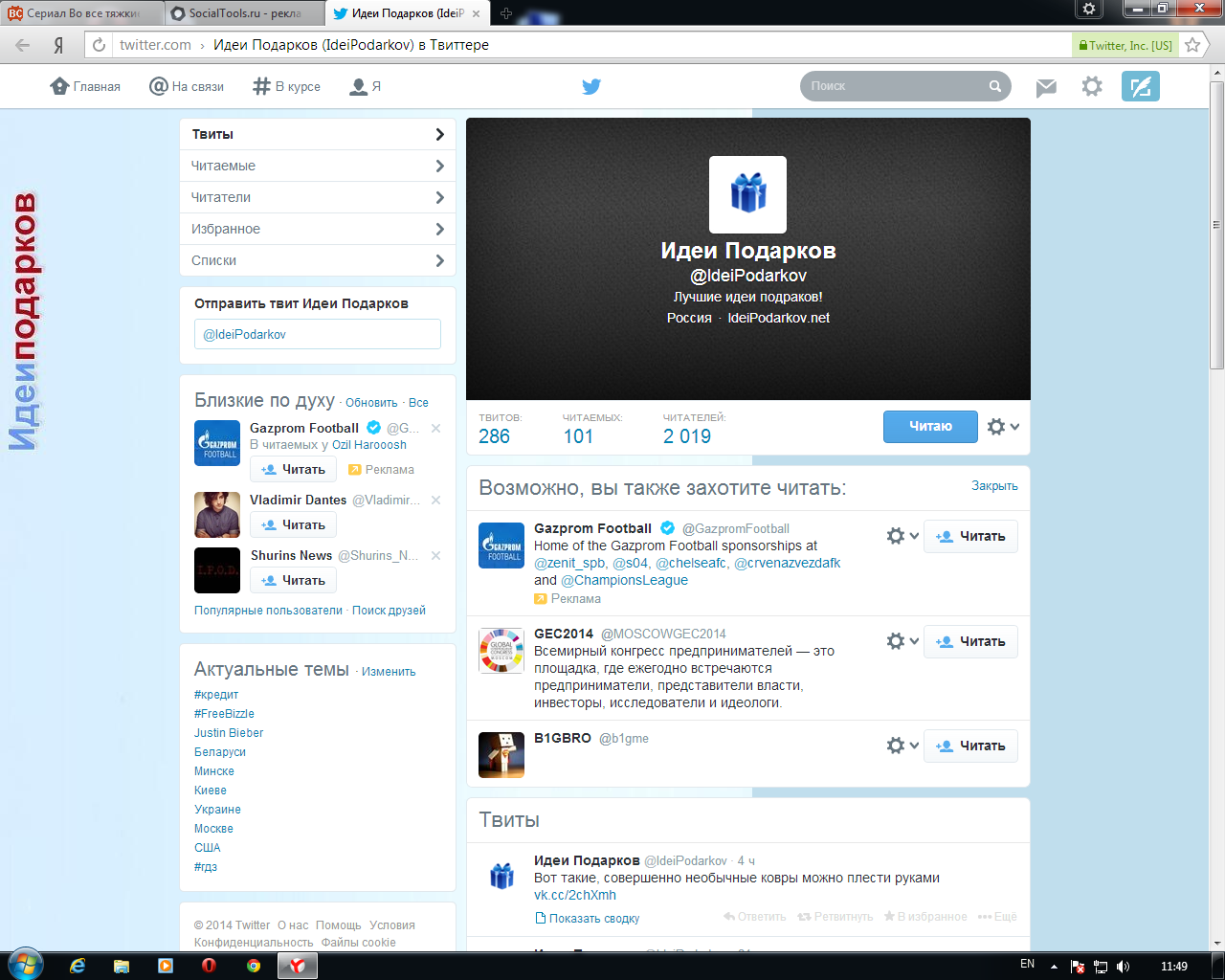Click the Yandex Я browser button
Image resolution: width=1225 pixels, height=980 pixels.
point(59,45)
